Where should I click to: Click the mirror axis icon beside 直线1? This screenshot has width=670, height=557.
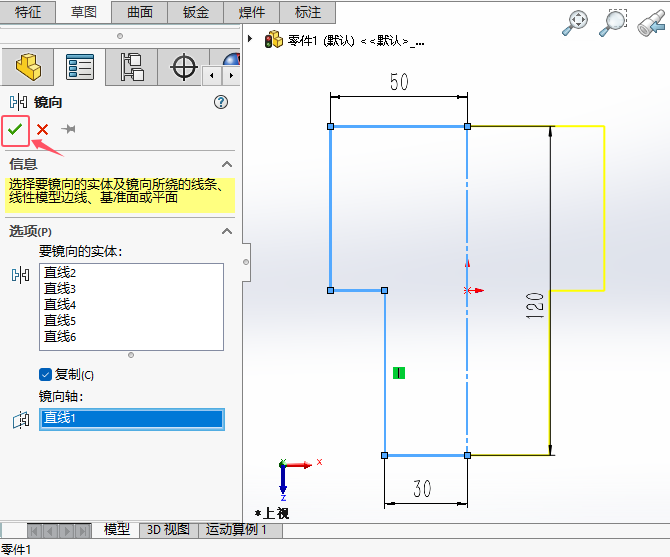pyautogui.click(x=21, y=420)
